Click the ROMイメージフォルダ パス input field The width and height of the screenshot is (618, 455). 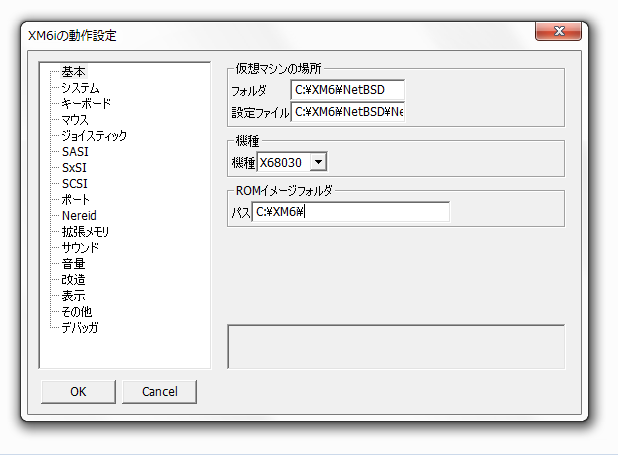pos(351,212)
